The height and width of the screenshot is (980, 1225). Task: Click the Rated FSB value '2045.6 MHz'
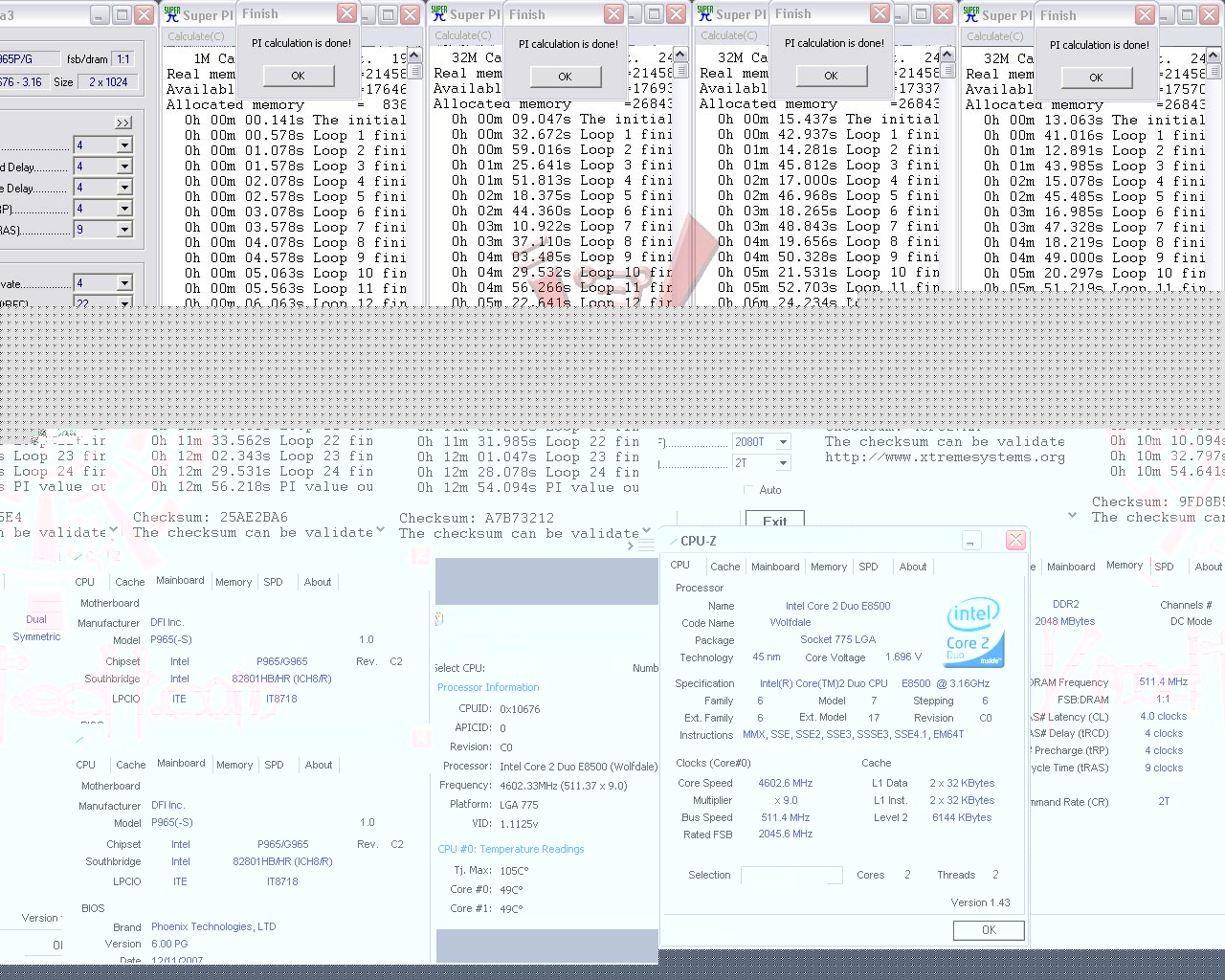pos(786,834)
